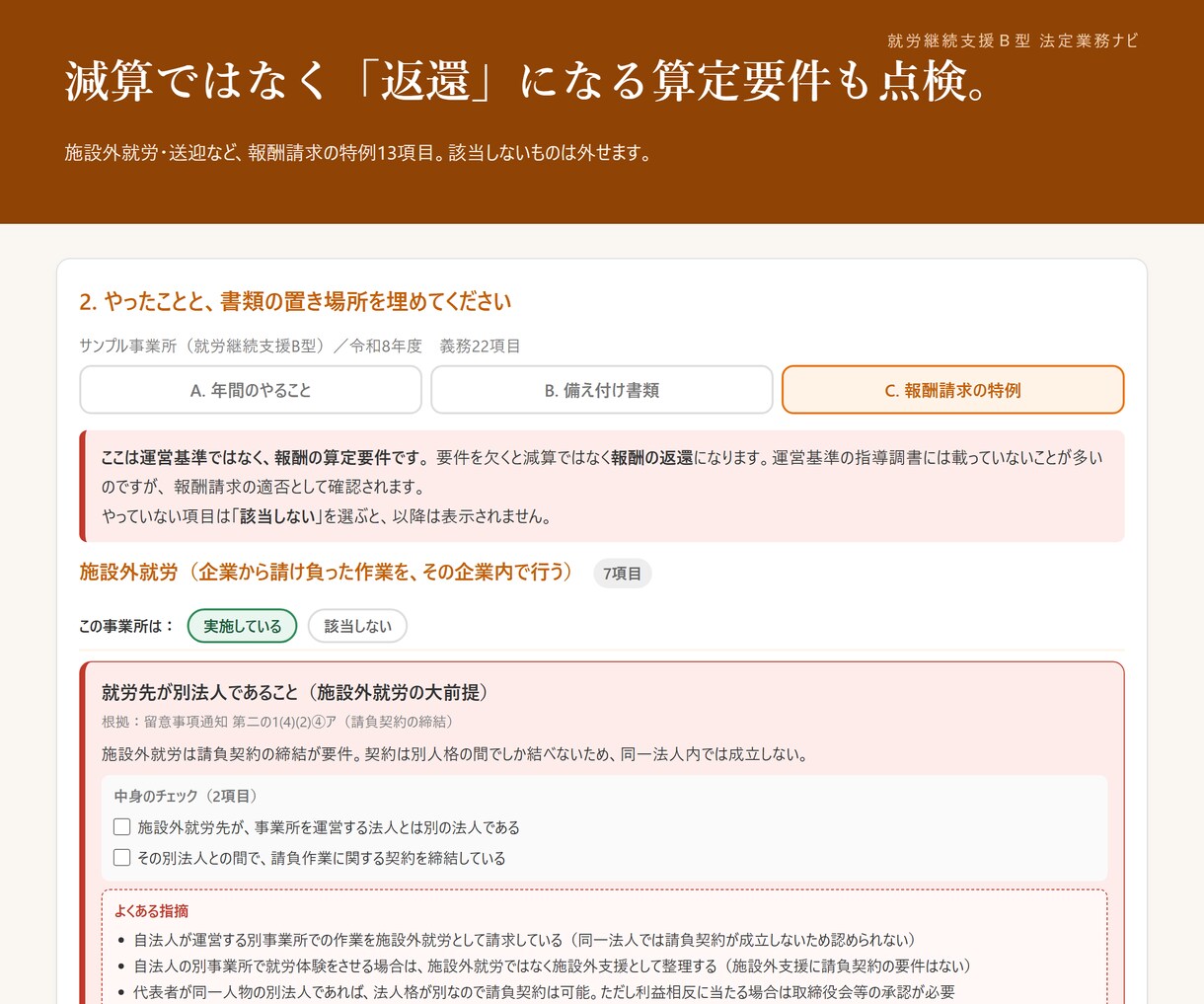Click bullet about 就労体験 and 施設外支援
Viewport: 1204px width, 1004px height.
pyautogui.click(x=553, y=965)
